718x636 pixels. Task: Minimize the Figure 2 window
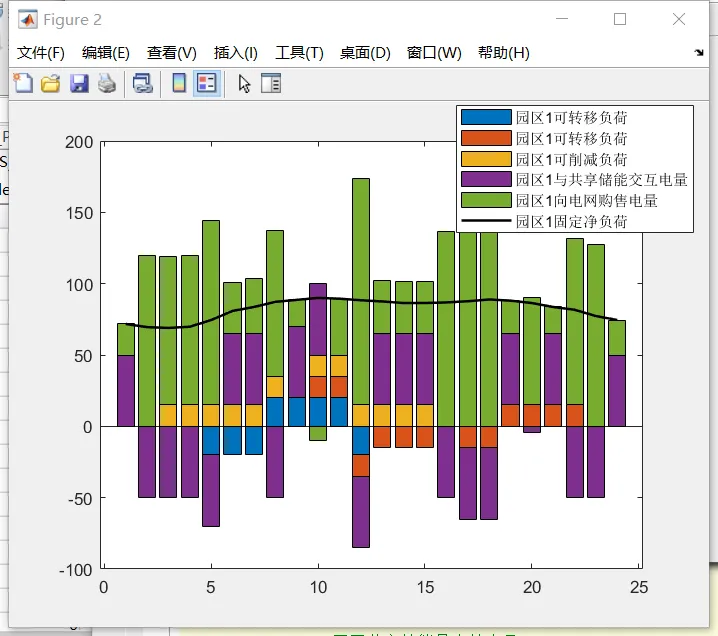coord(562,19)
